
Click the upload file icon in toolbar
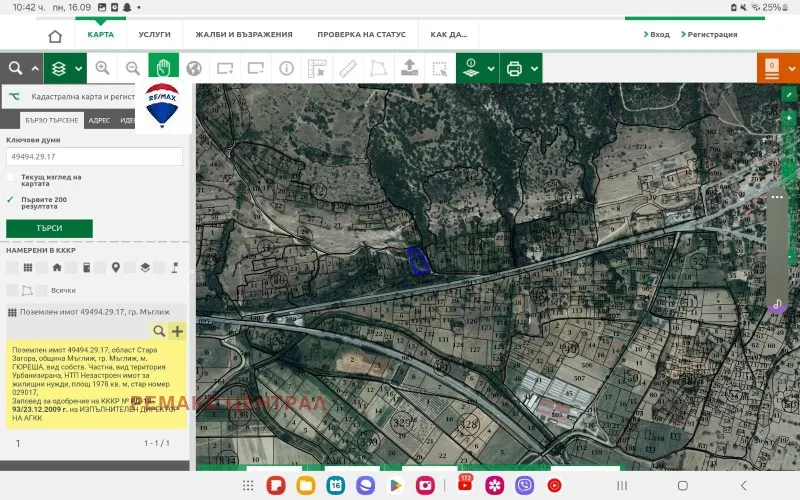tap(408, 69)
